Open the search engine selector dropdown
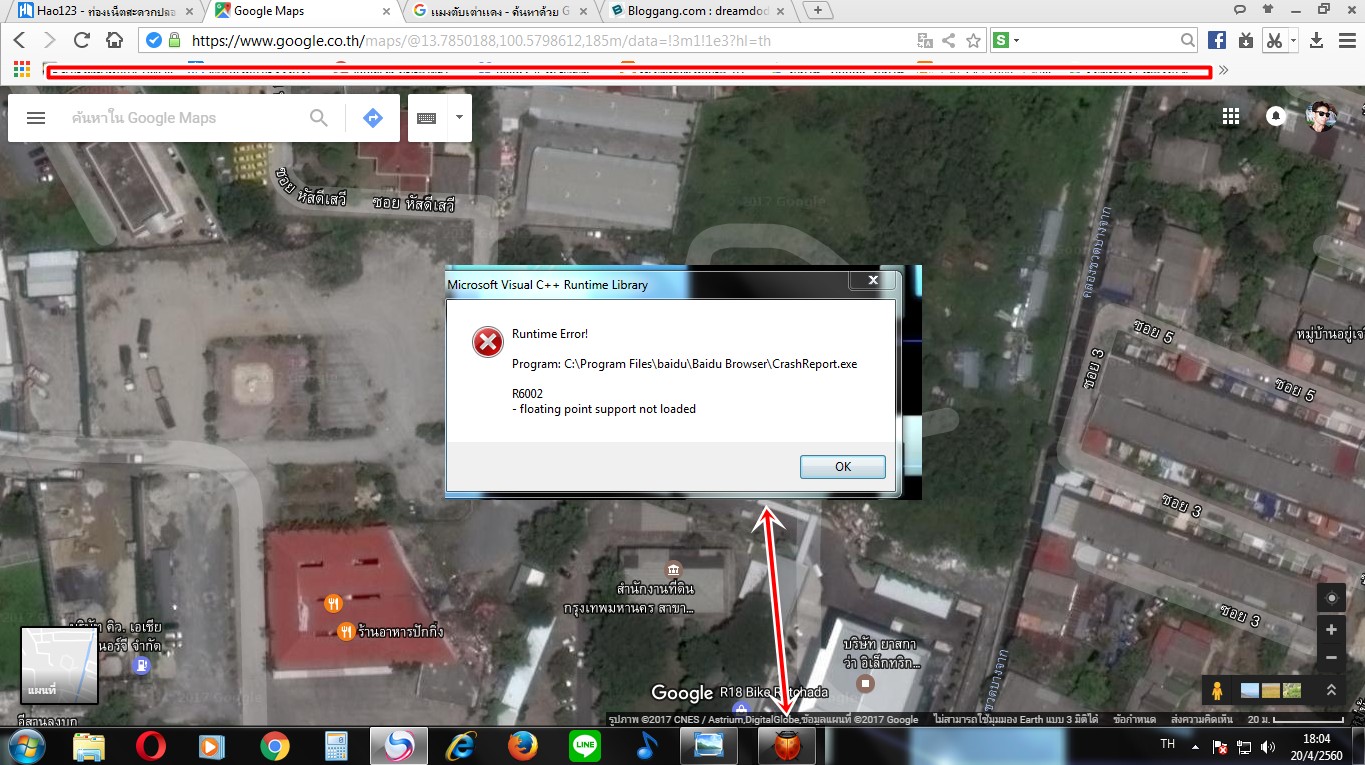 [x=1006, y=41]
